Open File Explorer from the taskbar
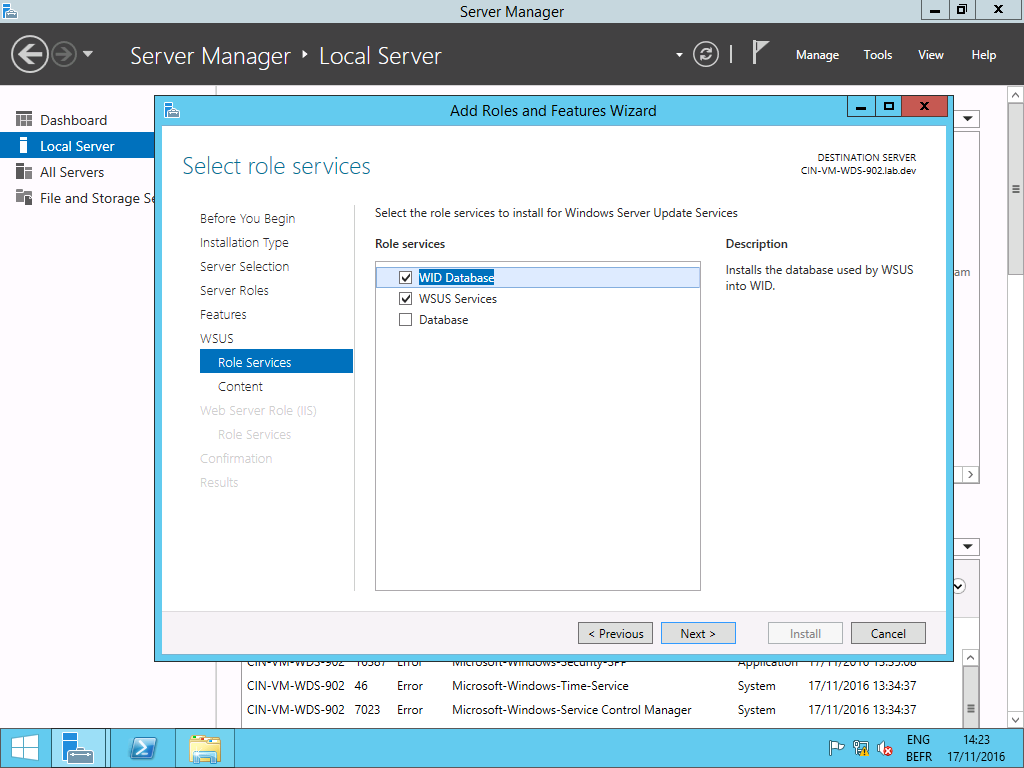The image size is (1024, 768). point(205,748)
